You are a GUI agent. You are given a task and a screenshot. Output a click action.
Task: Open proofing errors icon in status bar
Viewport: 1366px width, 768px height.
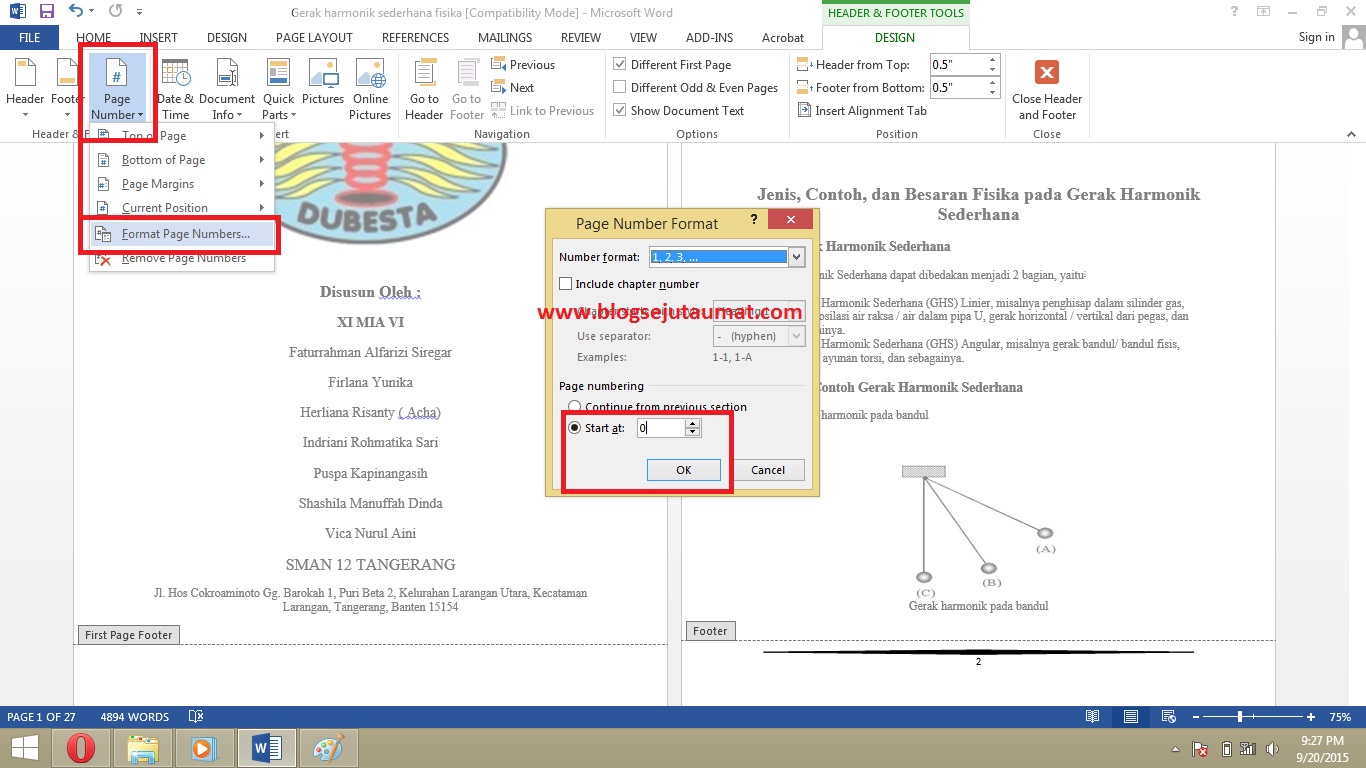(196, 717)
